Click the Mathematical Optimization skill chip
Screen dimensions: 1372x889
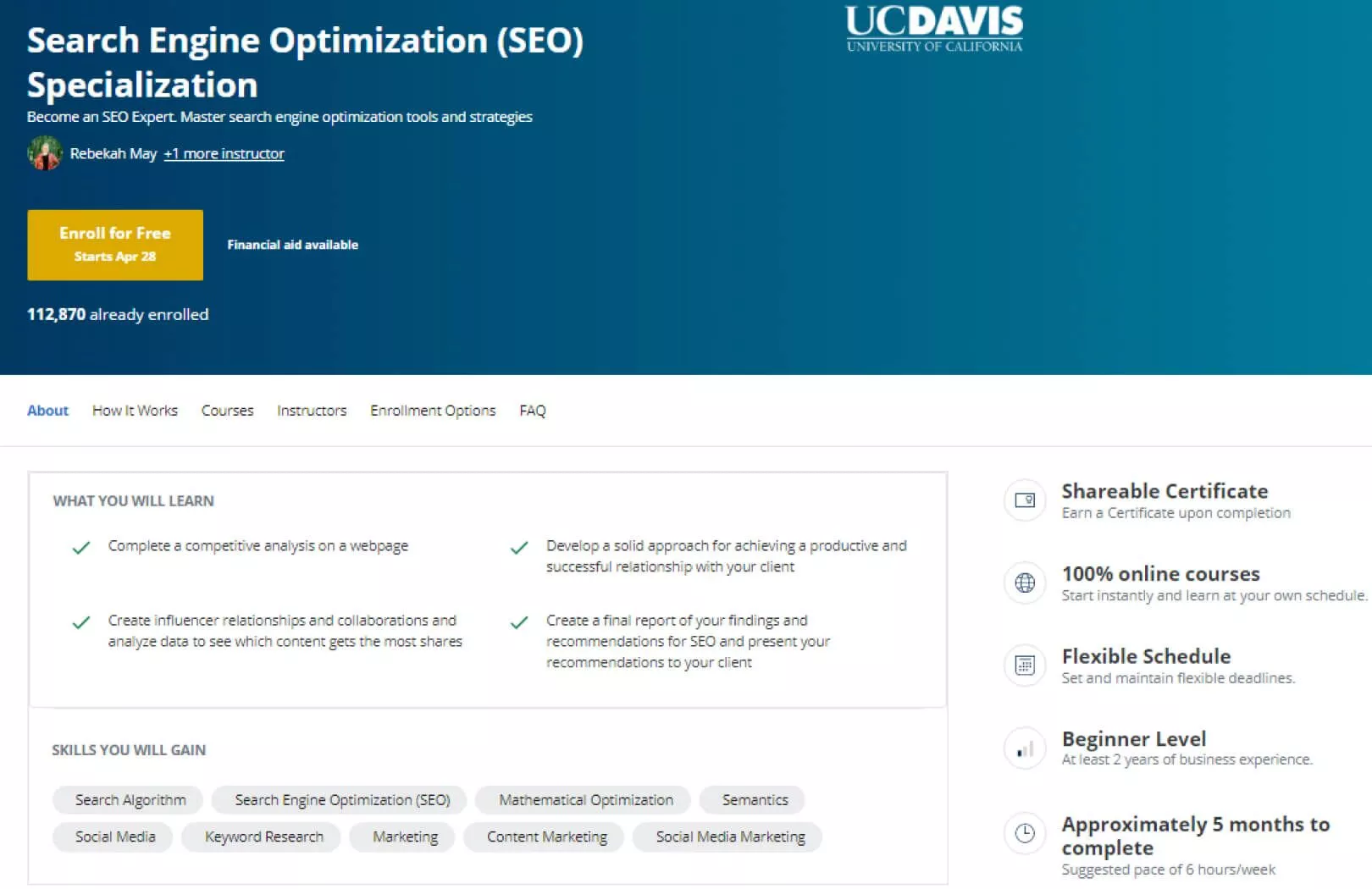(585, 800)
